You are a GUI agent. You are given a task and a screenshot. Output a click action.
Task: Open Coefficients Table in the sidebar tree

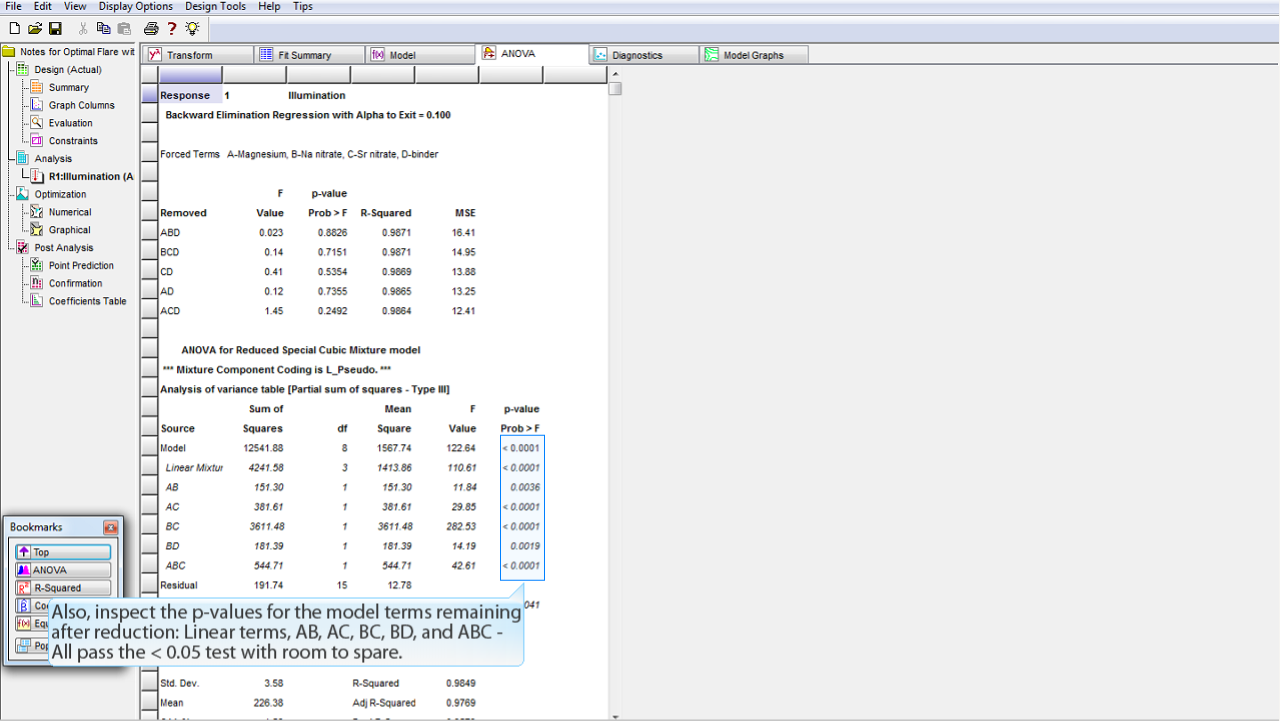click(87, 301)
